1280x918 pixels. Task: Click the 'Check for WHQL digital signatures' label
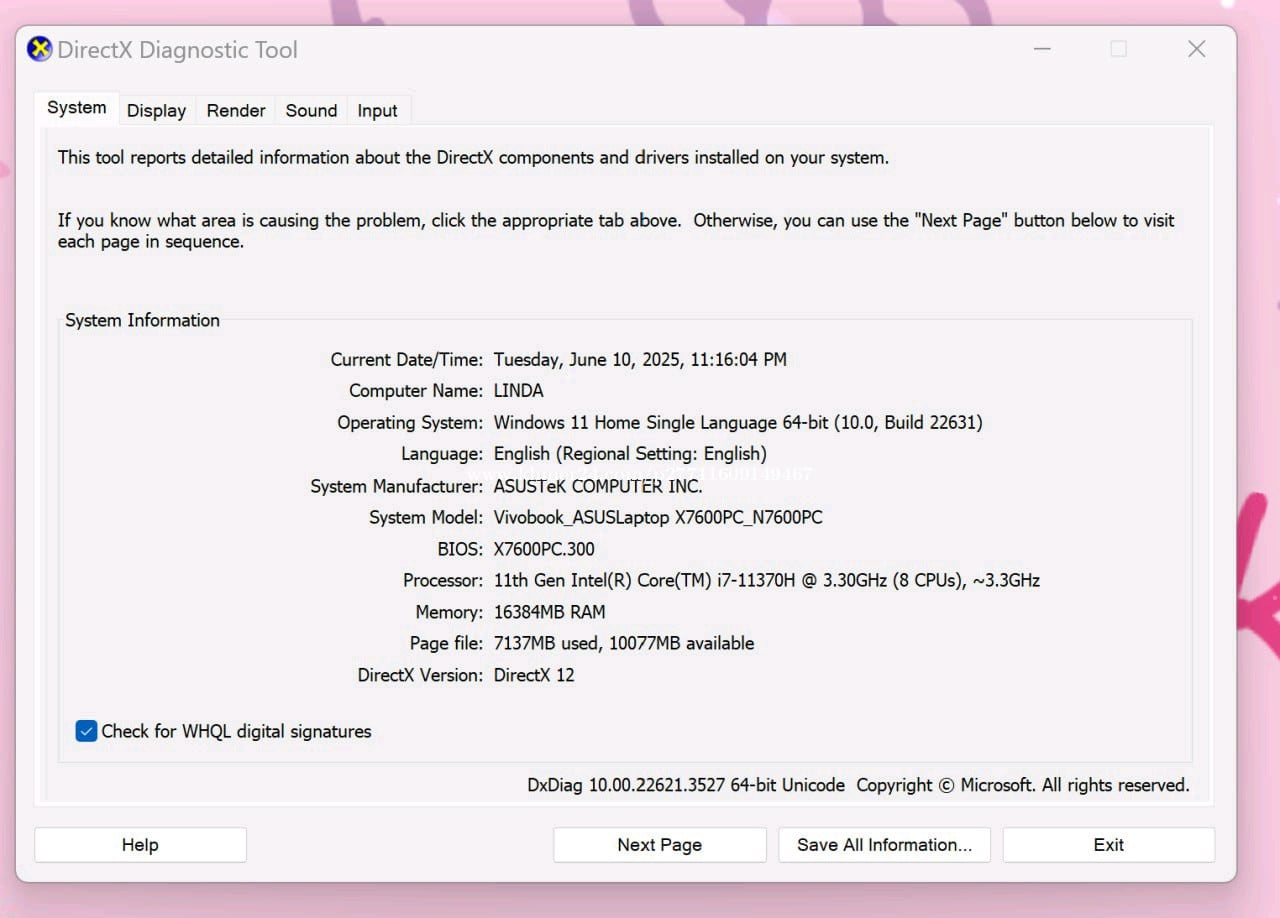pos(236,731)
